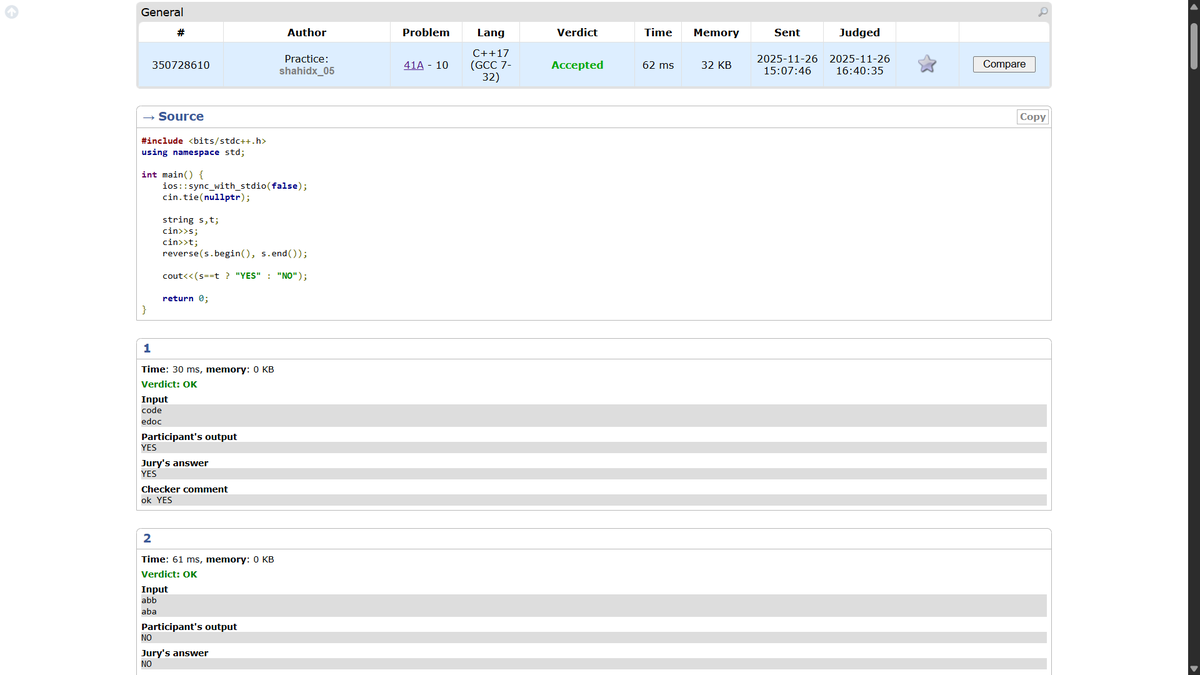Copy the source code
The image size is (1200, 675).
pos(1032,117)
